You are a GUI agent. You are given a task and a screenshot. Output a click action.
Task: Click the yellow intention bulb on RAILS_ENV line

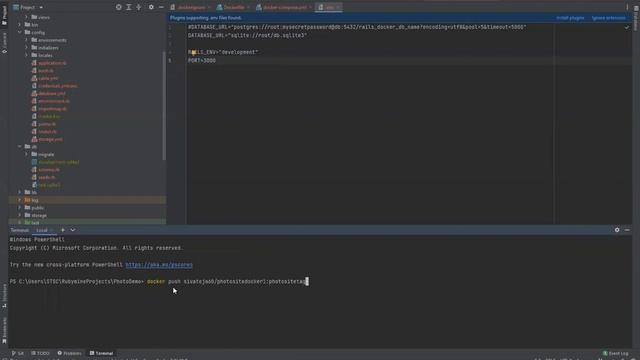tap(193, 52)
